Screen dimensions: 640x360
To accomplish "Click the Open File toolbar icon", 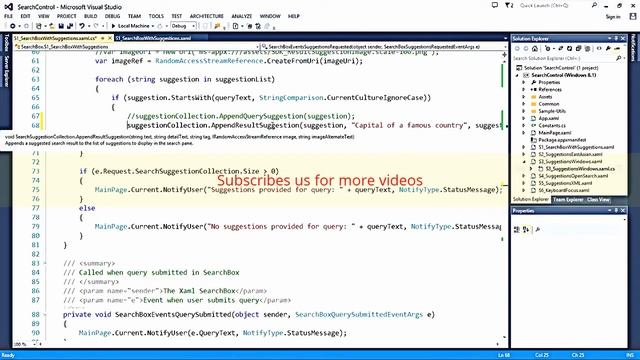I will [52, 26].
